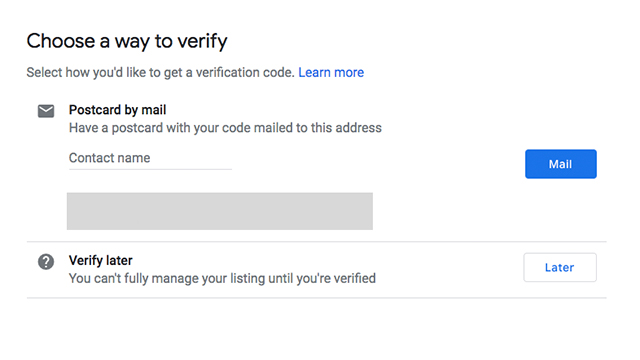Open the Learn more link
The height and width of the screenshot is (360, 640).
(x=331, y=72)
